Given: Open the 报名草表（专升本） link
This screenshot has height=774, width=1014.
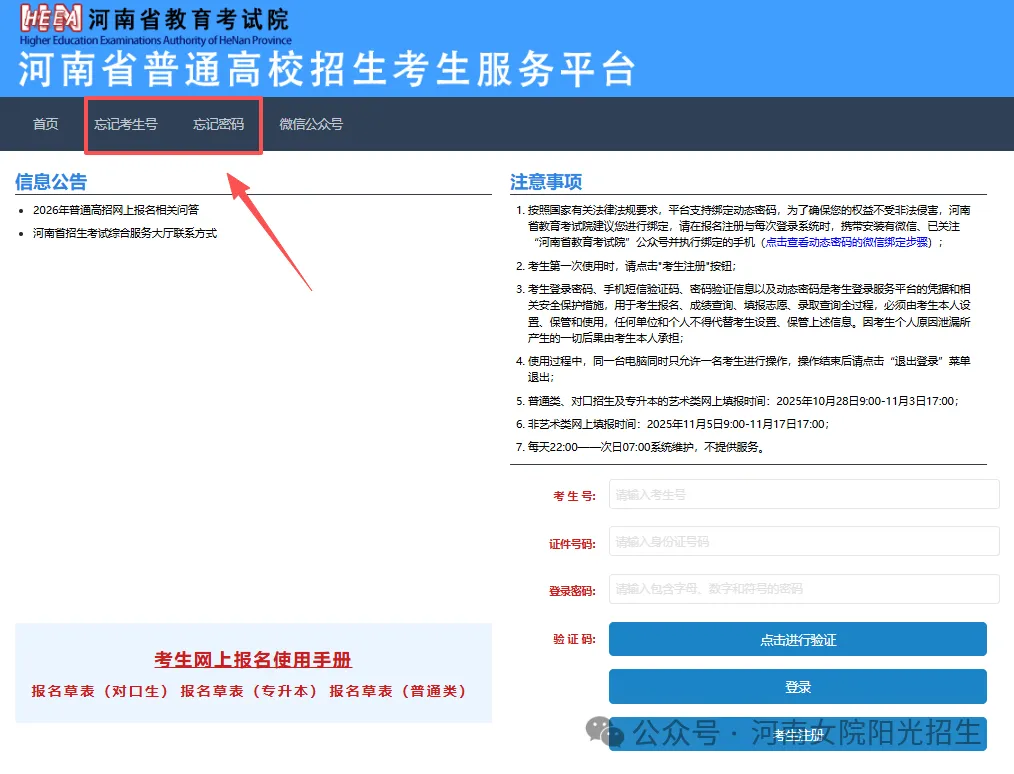Looking at the screenshot, I should (x=249, y=691).
